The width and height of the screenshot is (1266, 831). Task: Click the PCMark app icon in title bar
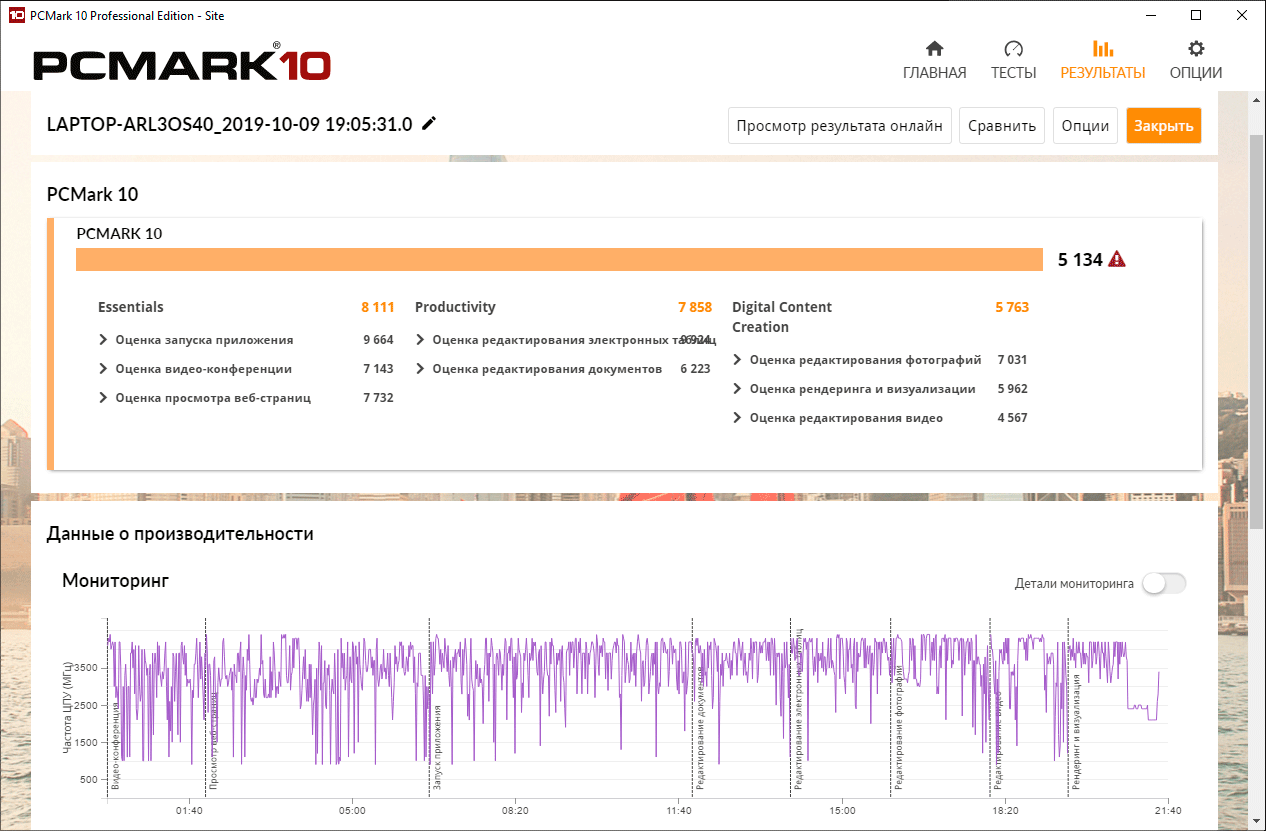coord(16,15)
